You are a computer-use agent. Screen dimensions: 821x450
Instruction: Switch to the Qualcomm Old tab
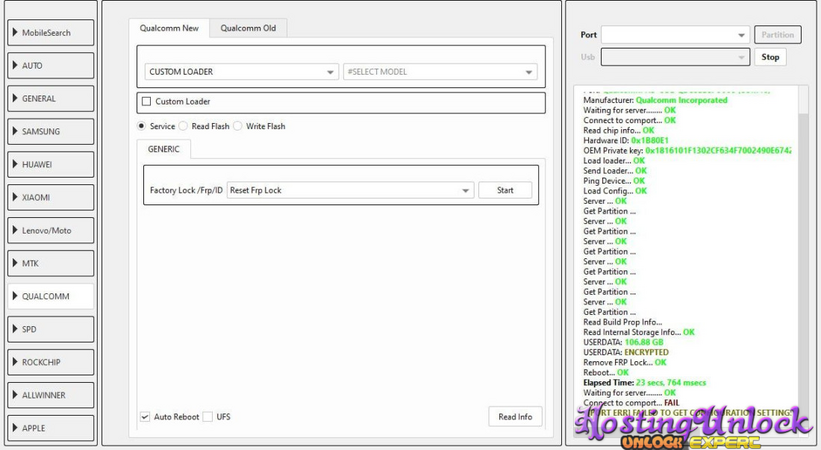pyautogui.click(x=248, y=28)
